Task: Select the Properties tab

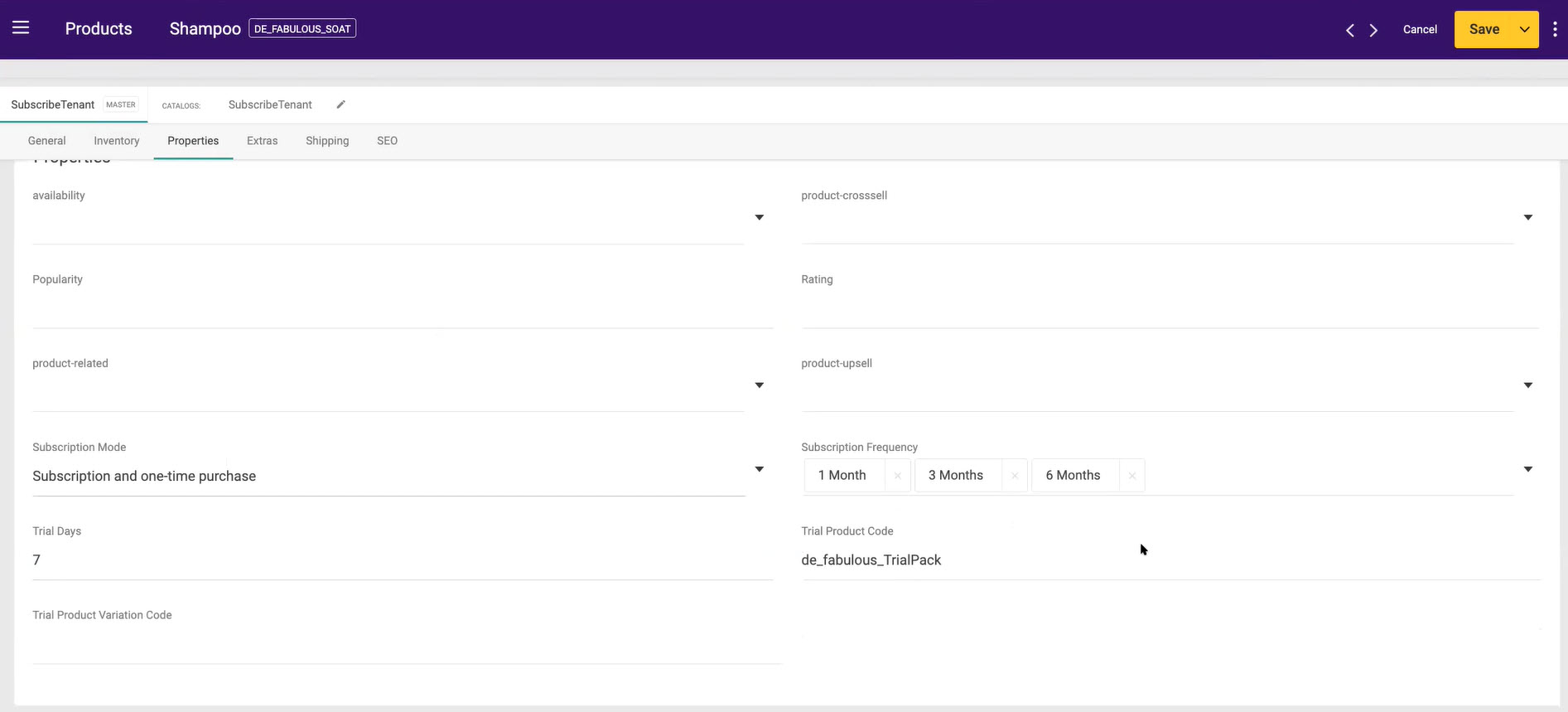Action: coord(193,141)
